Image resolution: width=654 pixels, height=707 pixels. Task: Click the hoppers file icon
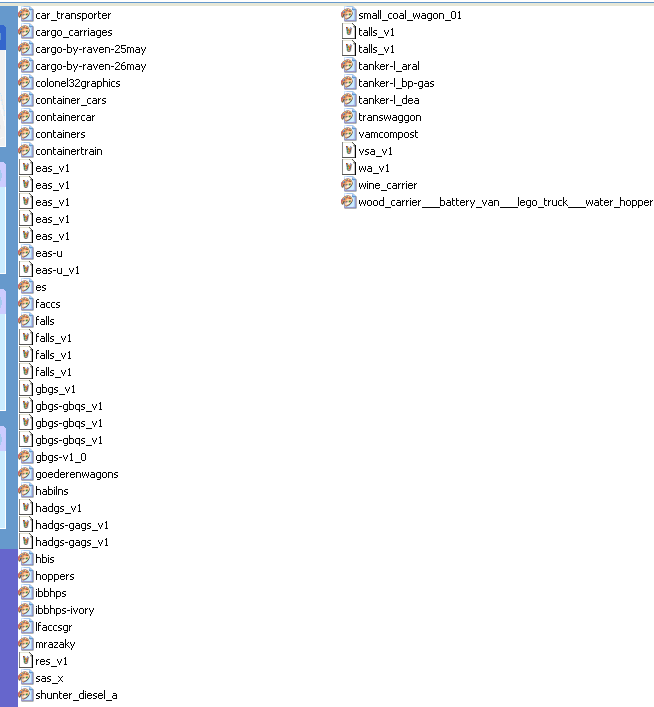point(26,576)
